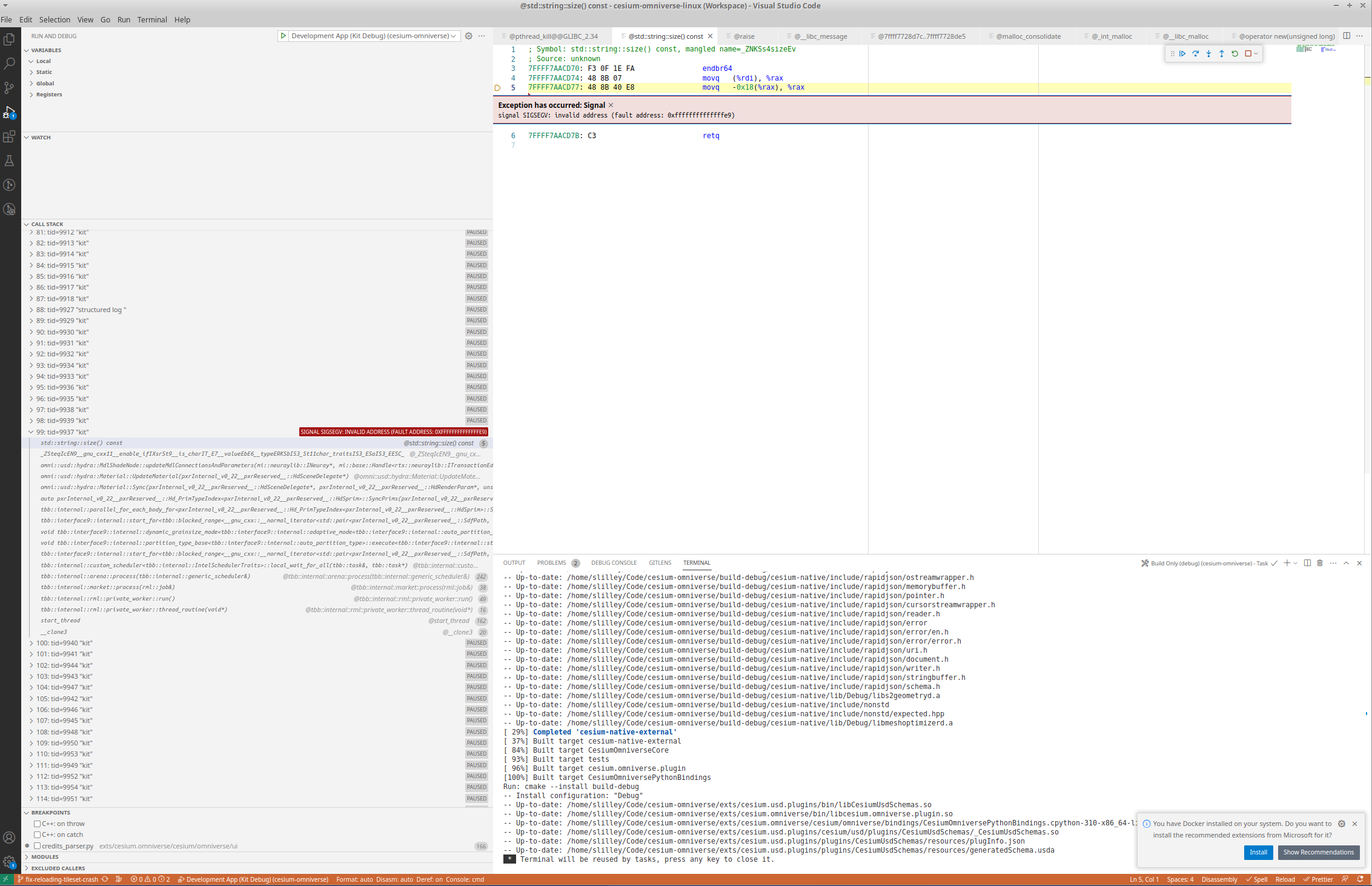Open the Search view in the activity bar
Screen dimensions: 1372x886
[x=10, y=63]
